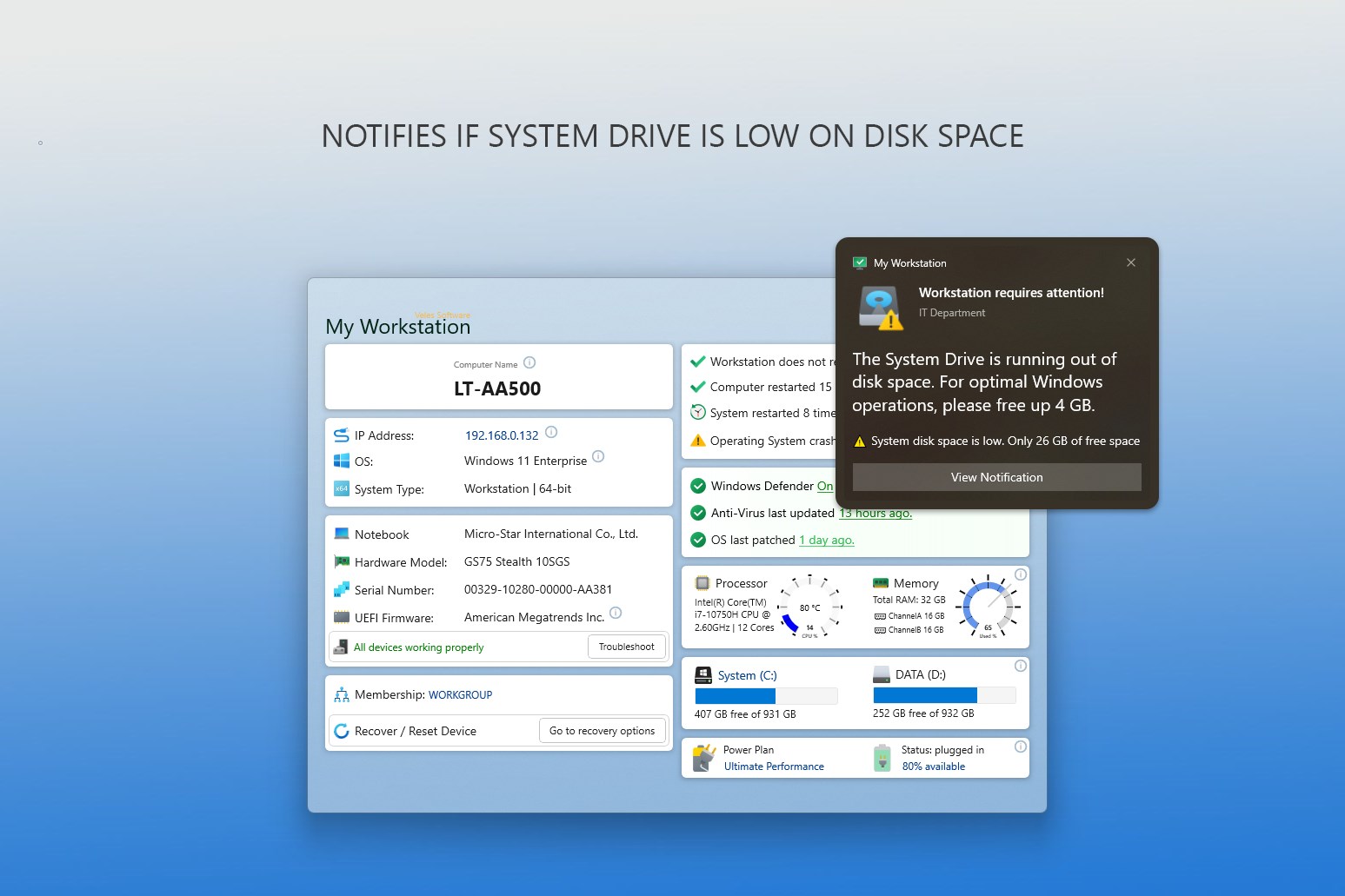Click the info icon in the Power Plan panel
Image resolution: width=1345 pixels, height=896 pixels.
1021,747
